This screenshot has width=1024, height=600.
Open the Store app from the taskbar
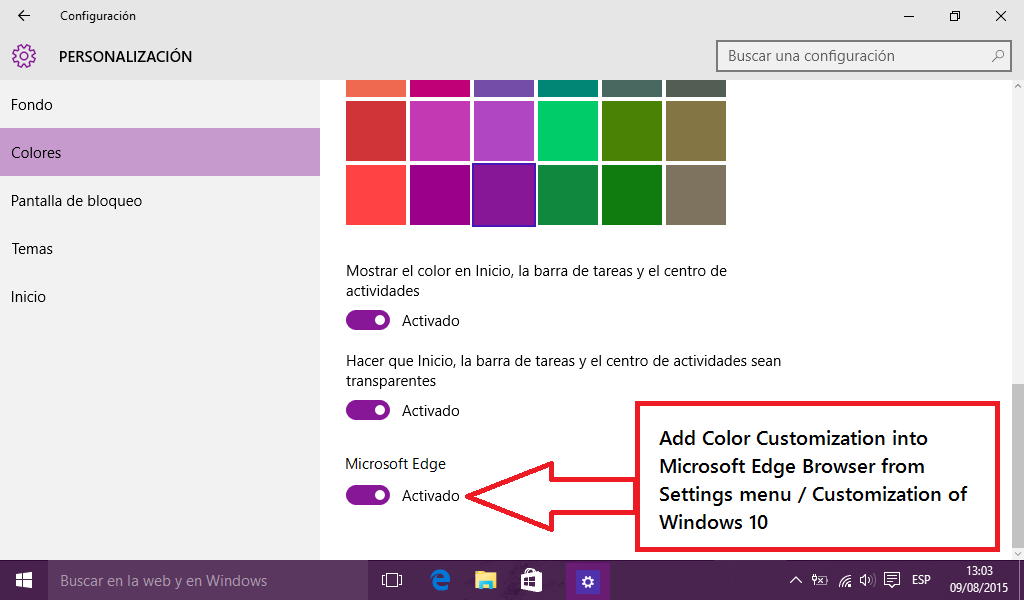click(x=531, y=580)
